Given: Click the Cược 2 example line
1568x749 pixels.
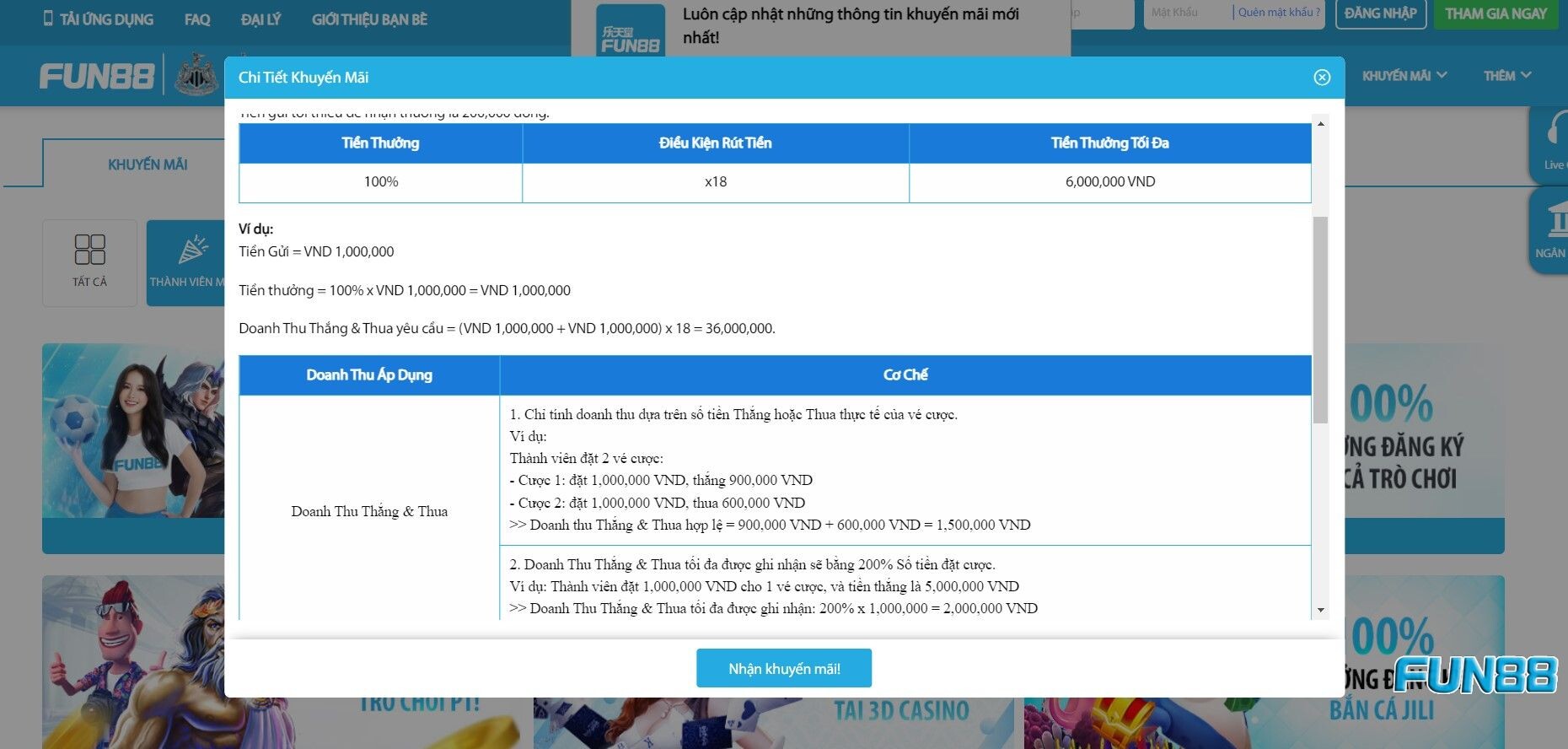Looking at the screenshot, I should point(658,503).
